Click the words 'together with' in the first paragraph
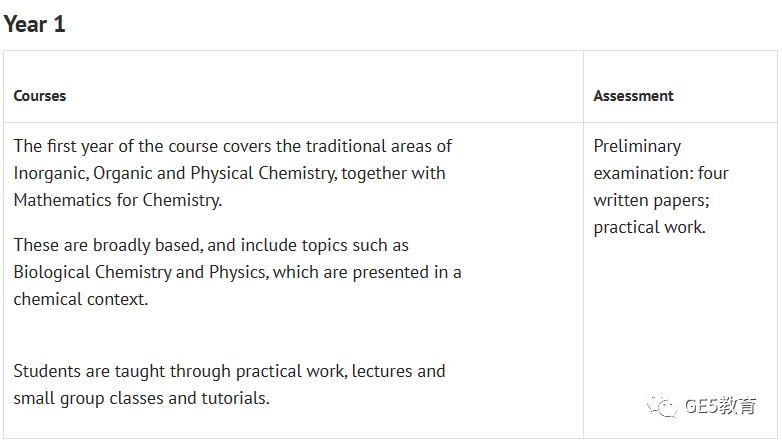This screenshot has width=782, height=440. pyautogui.click(x=393, y=173)
